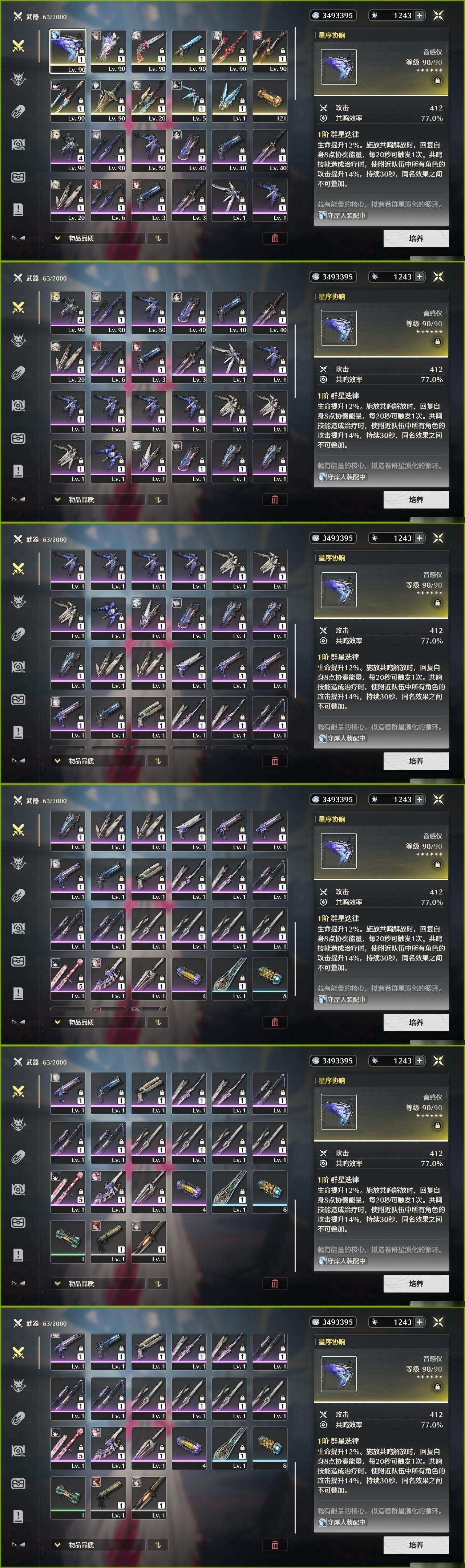Select the weapons category tab in second panel sidebar
The height and width of the screenshot is (1568, 465).
pyautogui.click(x=18, y=307)
